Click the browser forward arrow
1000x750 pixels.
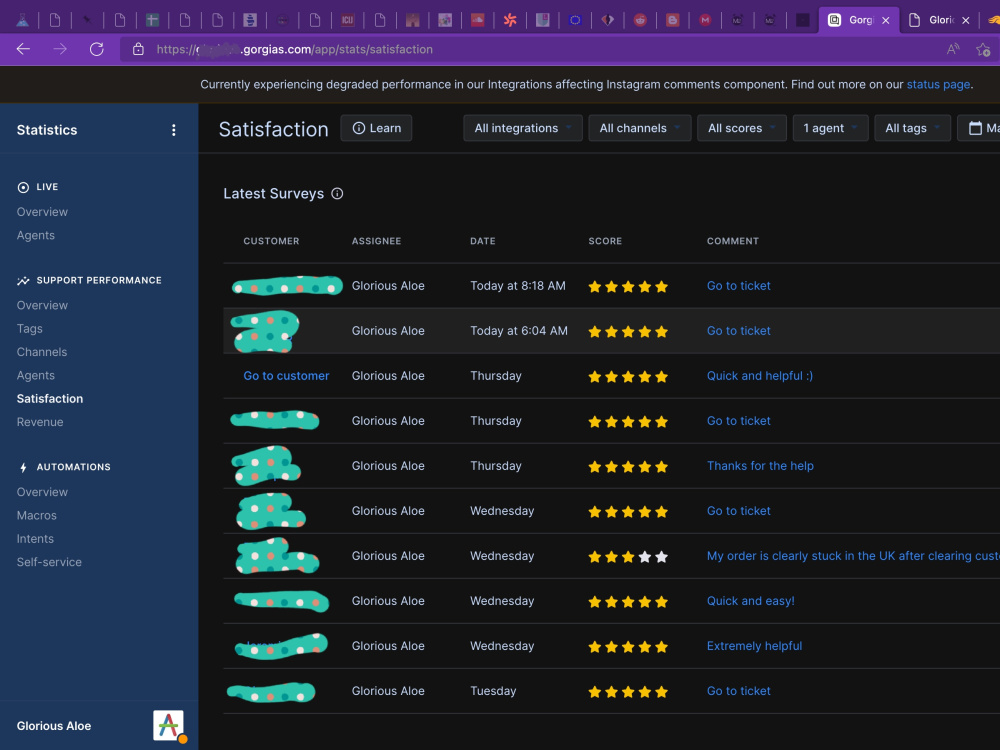pos(60,49)
